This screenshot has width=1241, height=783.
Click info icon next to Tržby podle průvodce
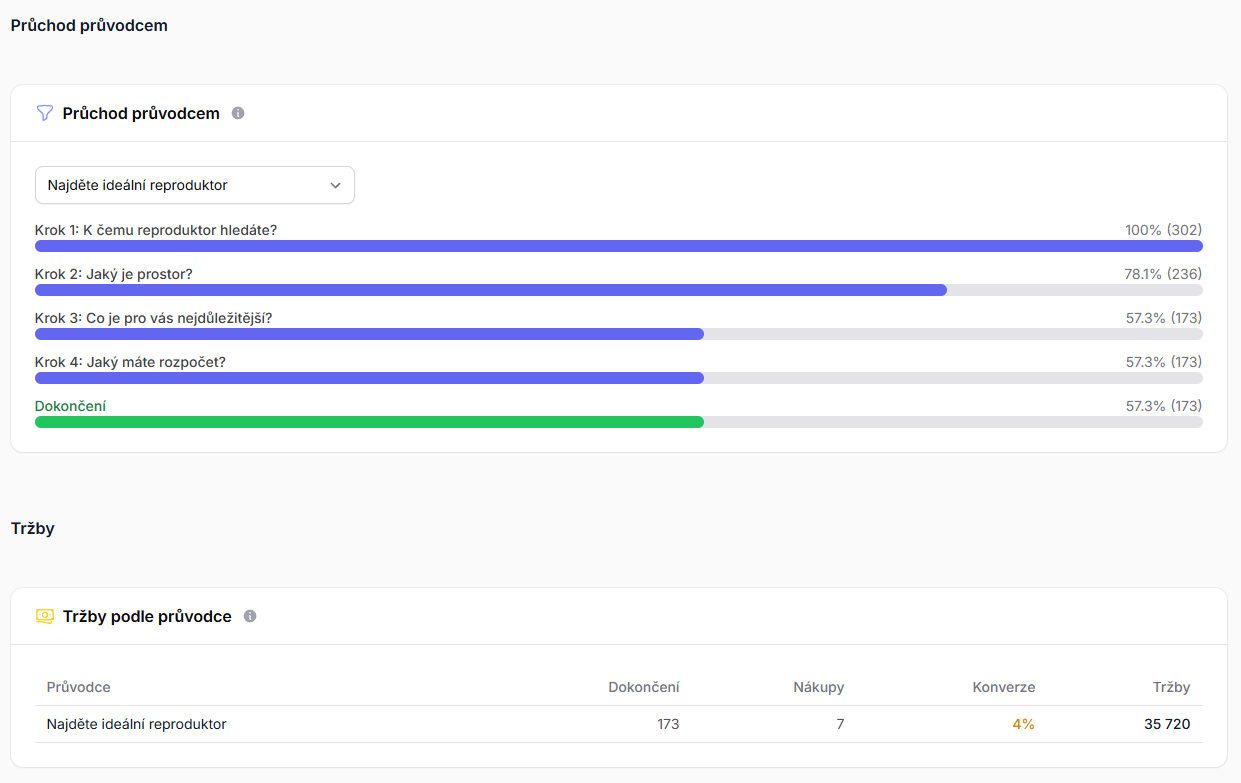[x=250, y=616]
